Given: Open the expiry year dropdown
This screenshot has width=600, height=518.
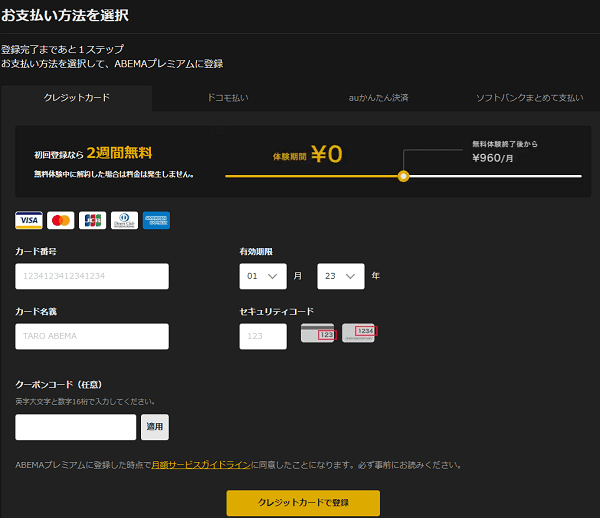Looking at the screenshot, I should (340, 276).
